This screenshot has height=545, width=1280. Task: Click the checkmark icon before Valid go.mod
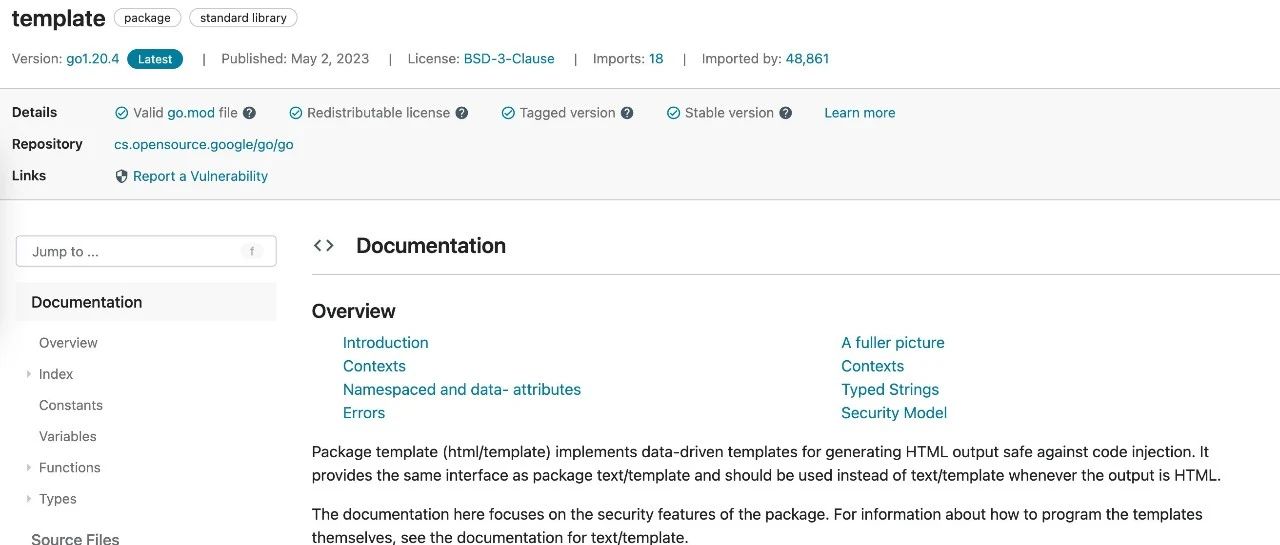[x=122, y=113]
